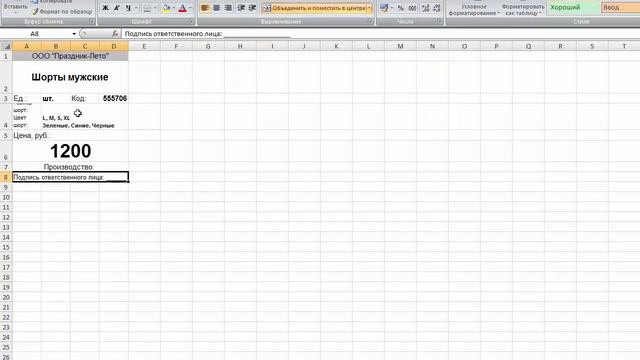This screenshot has width=640, height=360.
Task: Apply red font color
Action: click(183, 8)
